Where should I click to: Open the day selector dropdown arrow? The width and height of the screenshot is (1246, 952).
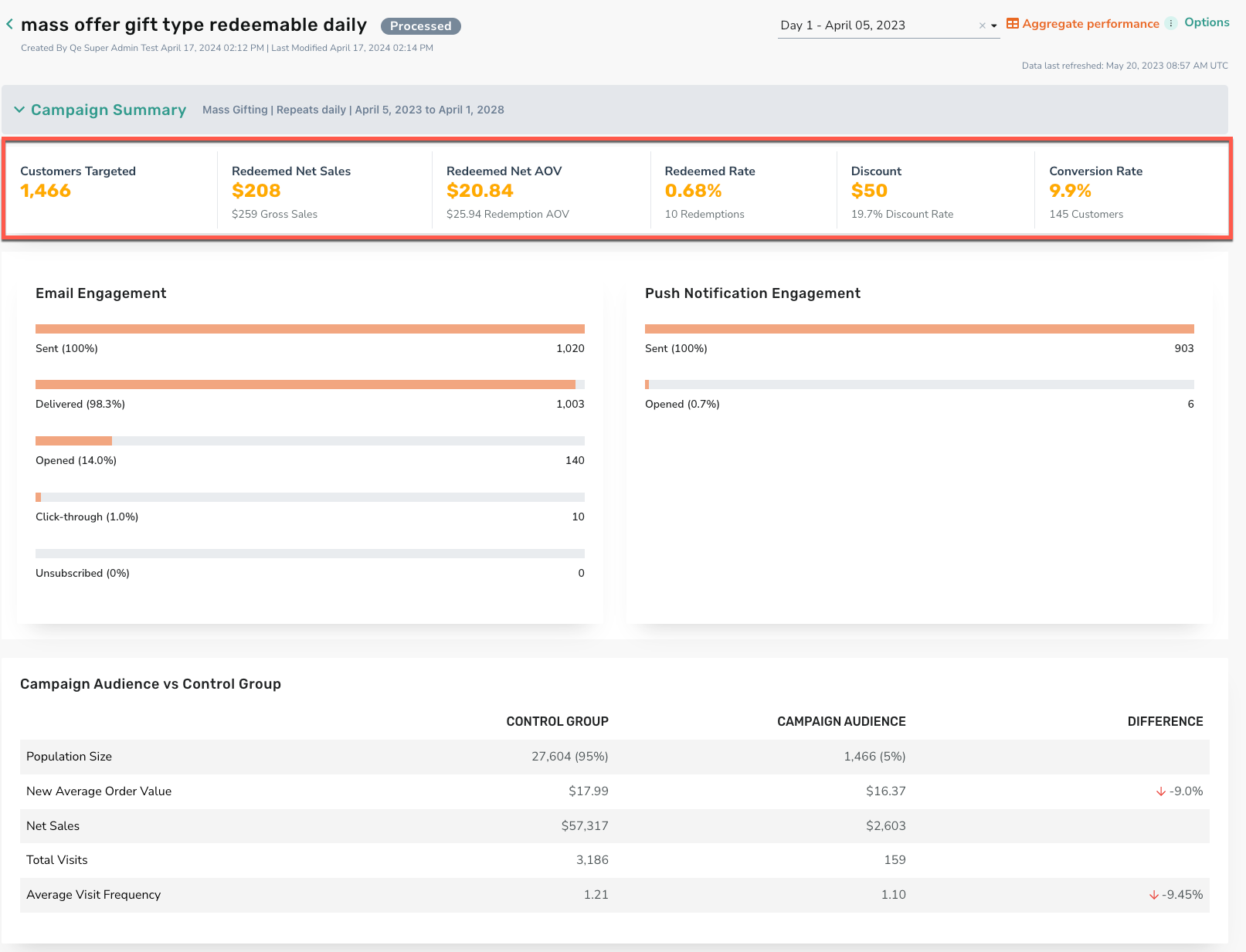pyautogui.click(x=994, y=25)
